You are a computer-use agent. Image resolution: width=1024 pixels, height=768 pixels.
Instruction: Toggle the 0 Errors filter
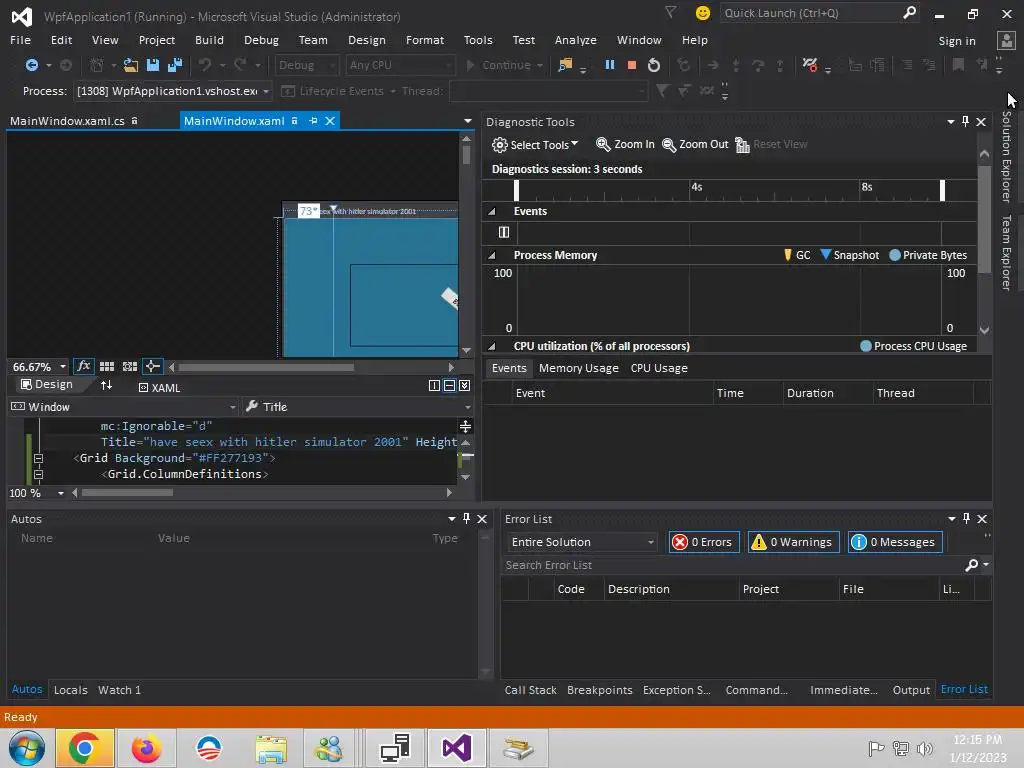click(x=704, y=542)
